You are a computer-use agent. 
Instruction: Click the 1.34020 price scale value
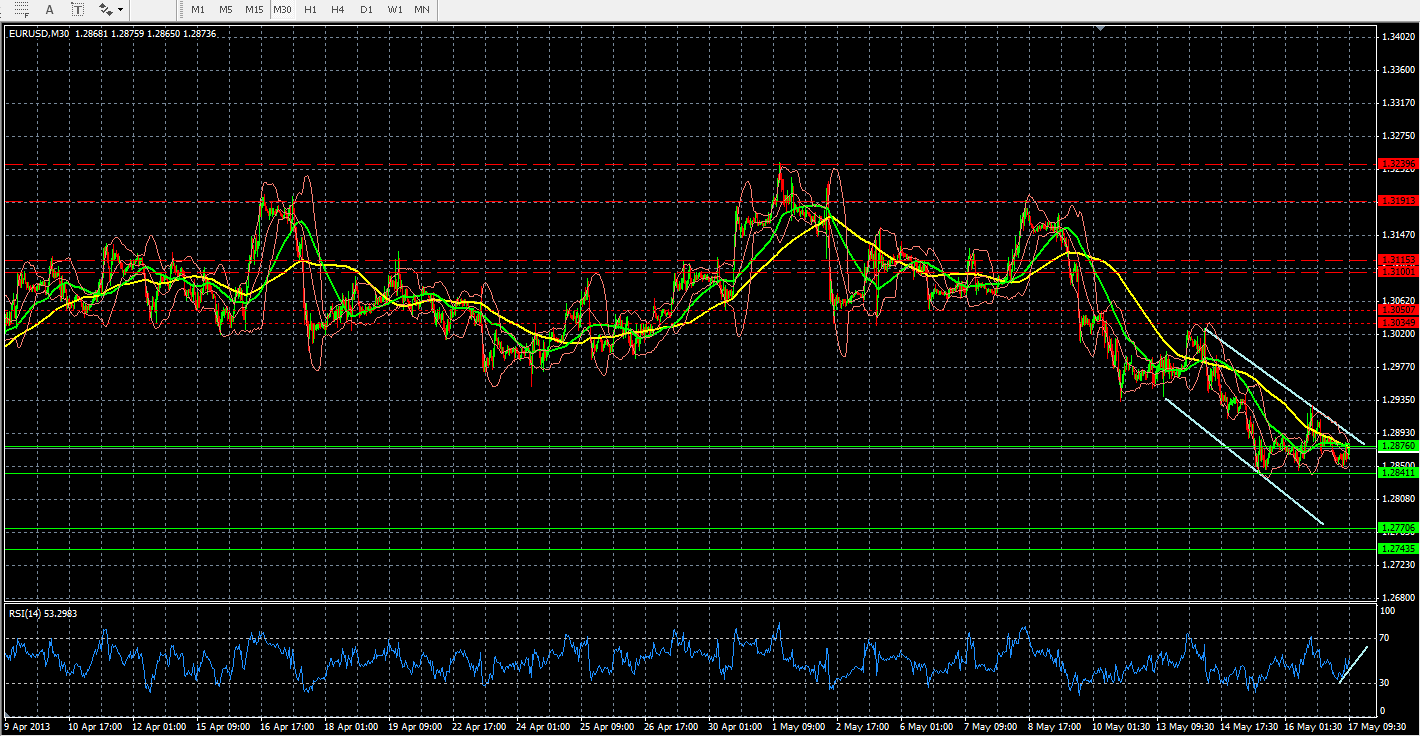tap(1398, 37)
